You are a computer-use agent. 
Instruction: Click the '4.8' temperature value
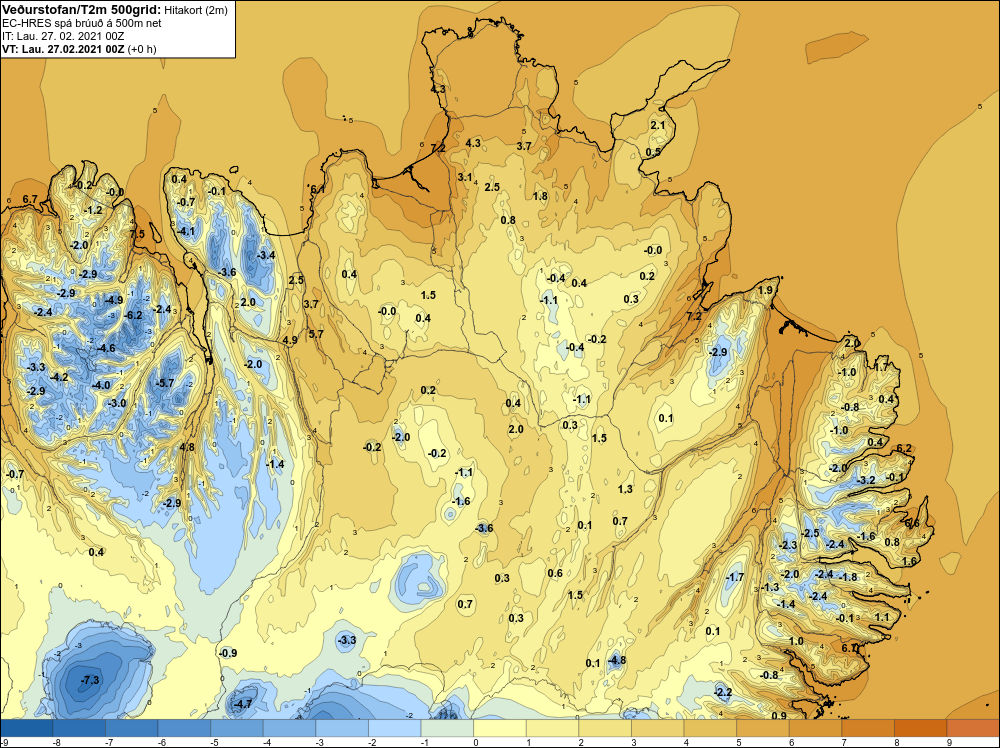pyautogui.click(x=187, y=448)
